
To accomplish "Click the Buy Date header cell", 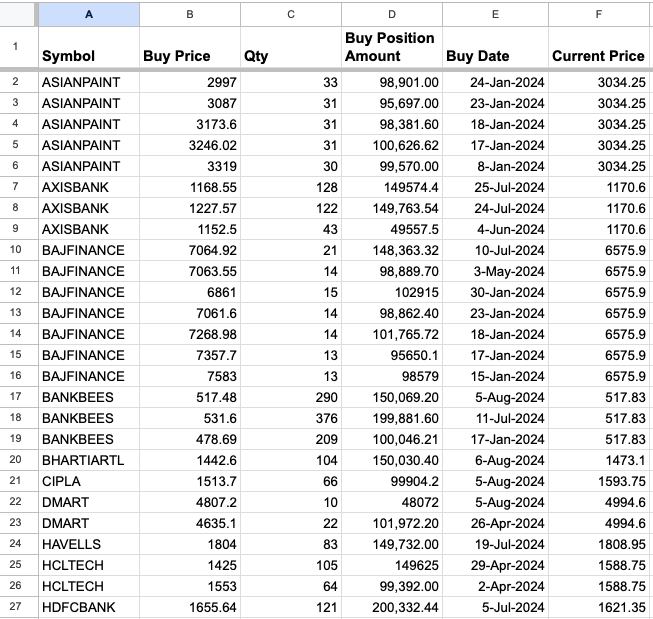I will [495, 47].
